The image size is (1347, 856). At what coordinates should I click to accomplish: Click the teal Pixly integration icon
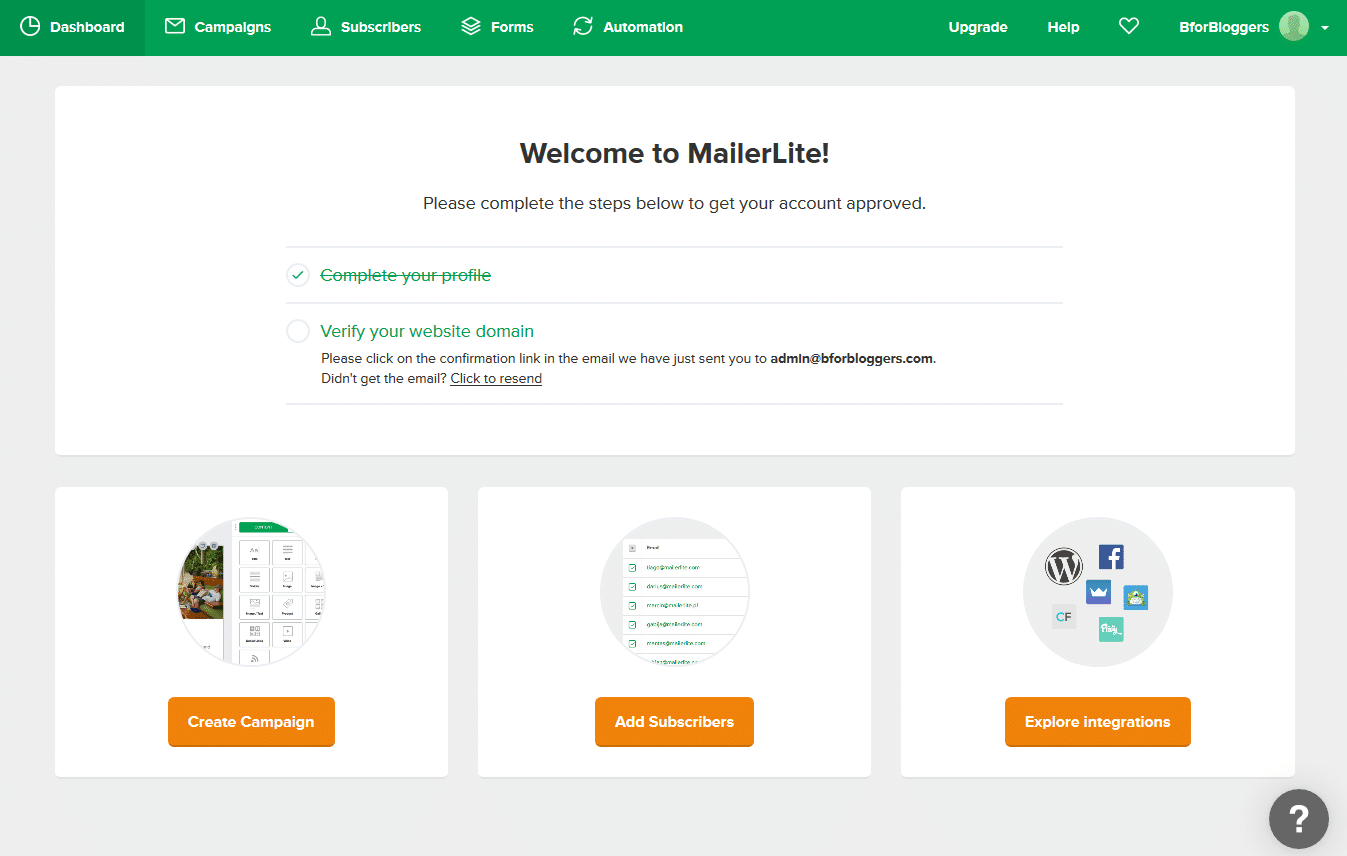[x=1111, y=629]
